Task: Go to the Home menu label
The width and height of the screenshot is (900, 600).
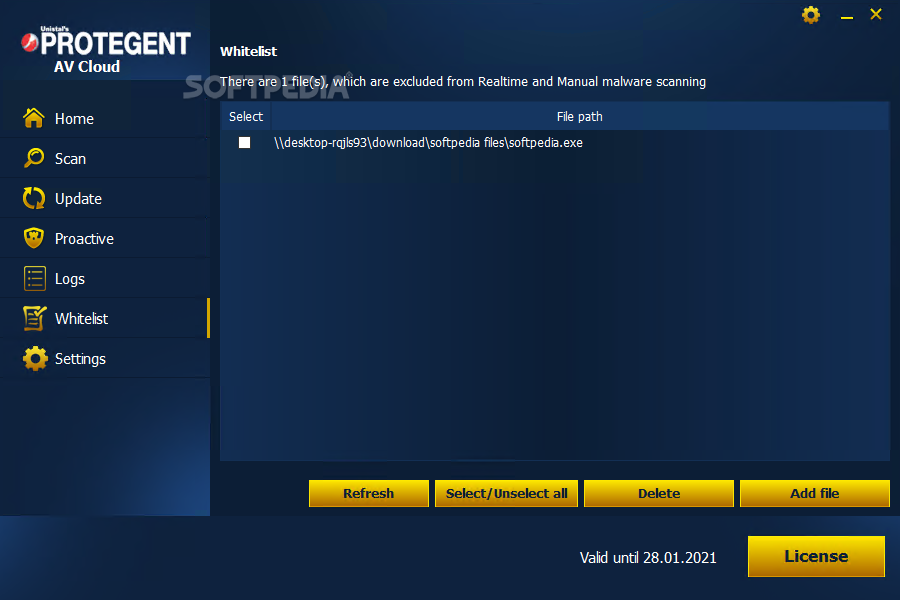Action: (74, 119)
